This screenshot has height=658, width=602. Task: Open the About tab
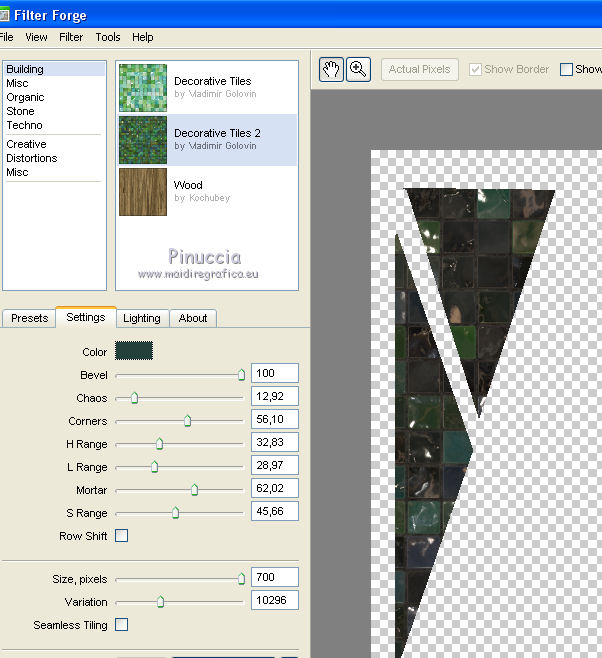[x=193, y=318]
